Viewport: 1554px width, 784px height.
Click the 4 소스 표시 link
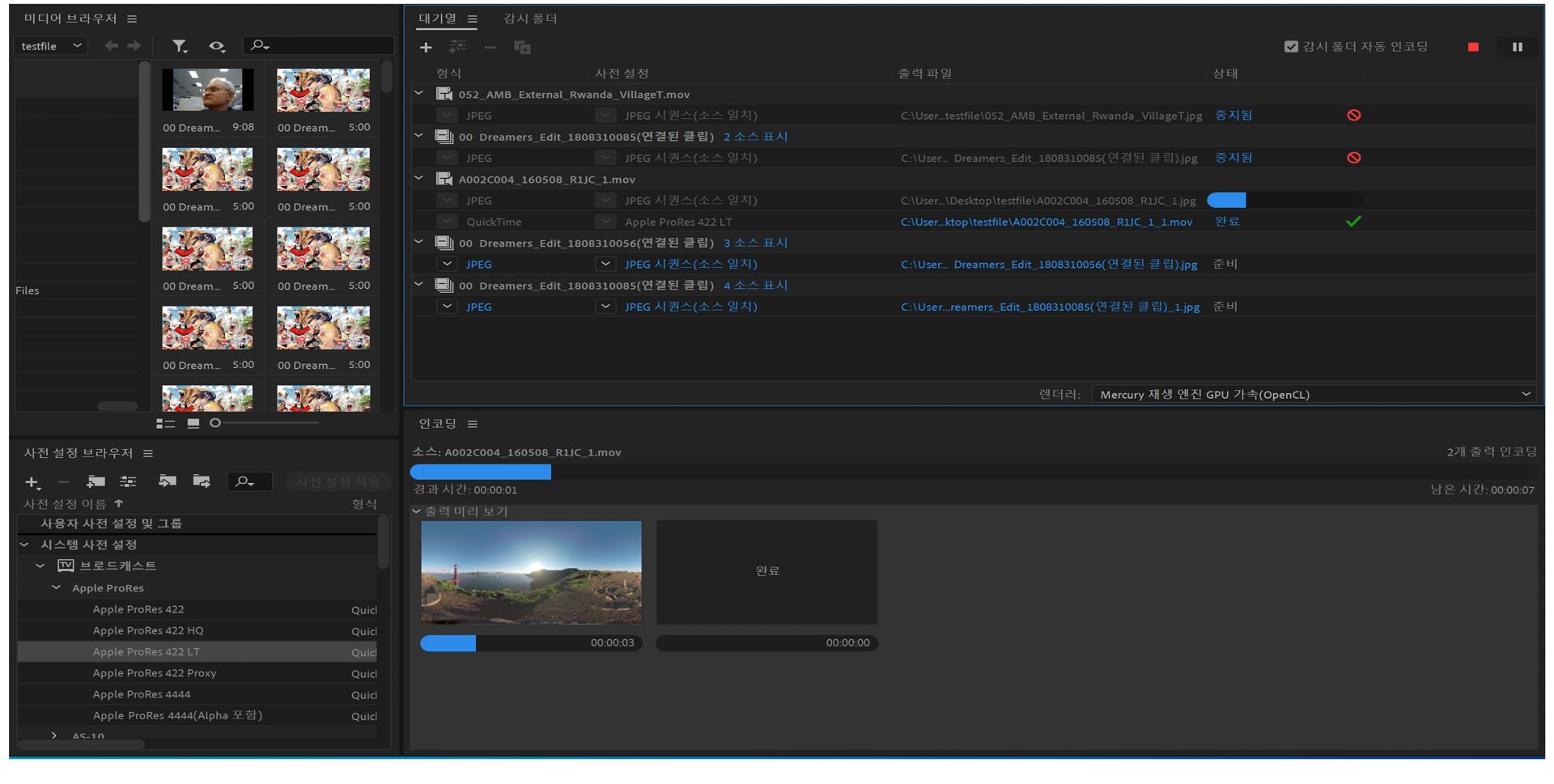(x=755, y=286)
